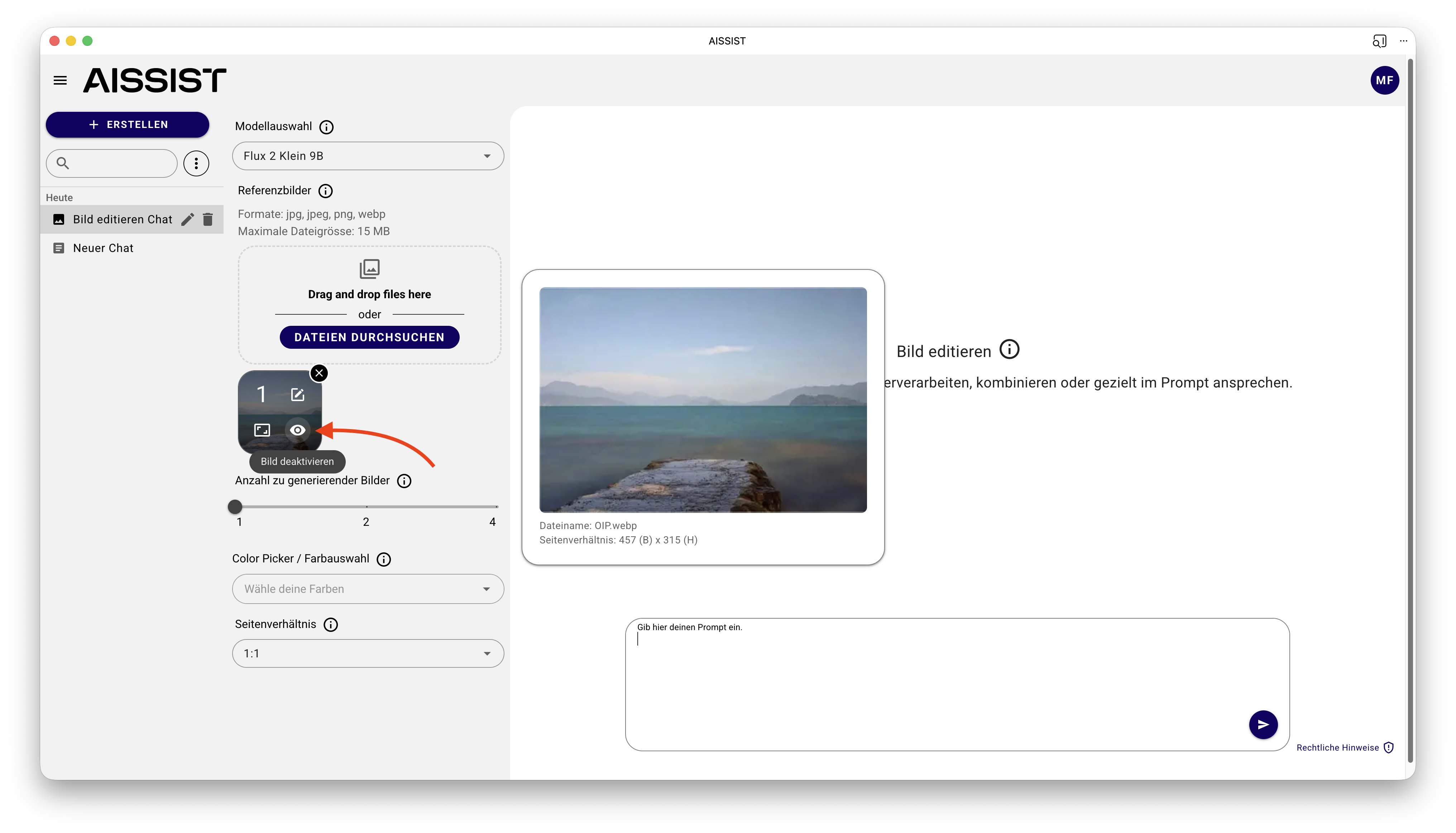Click the edit icon on reference image 1

pyautogui.click(x=297, y=394)
